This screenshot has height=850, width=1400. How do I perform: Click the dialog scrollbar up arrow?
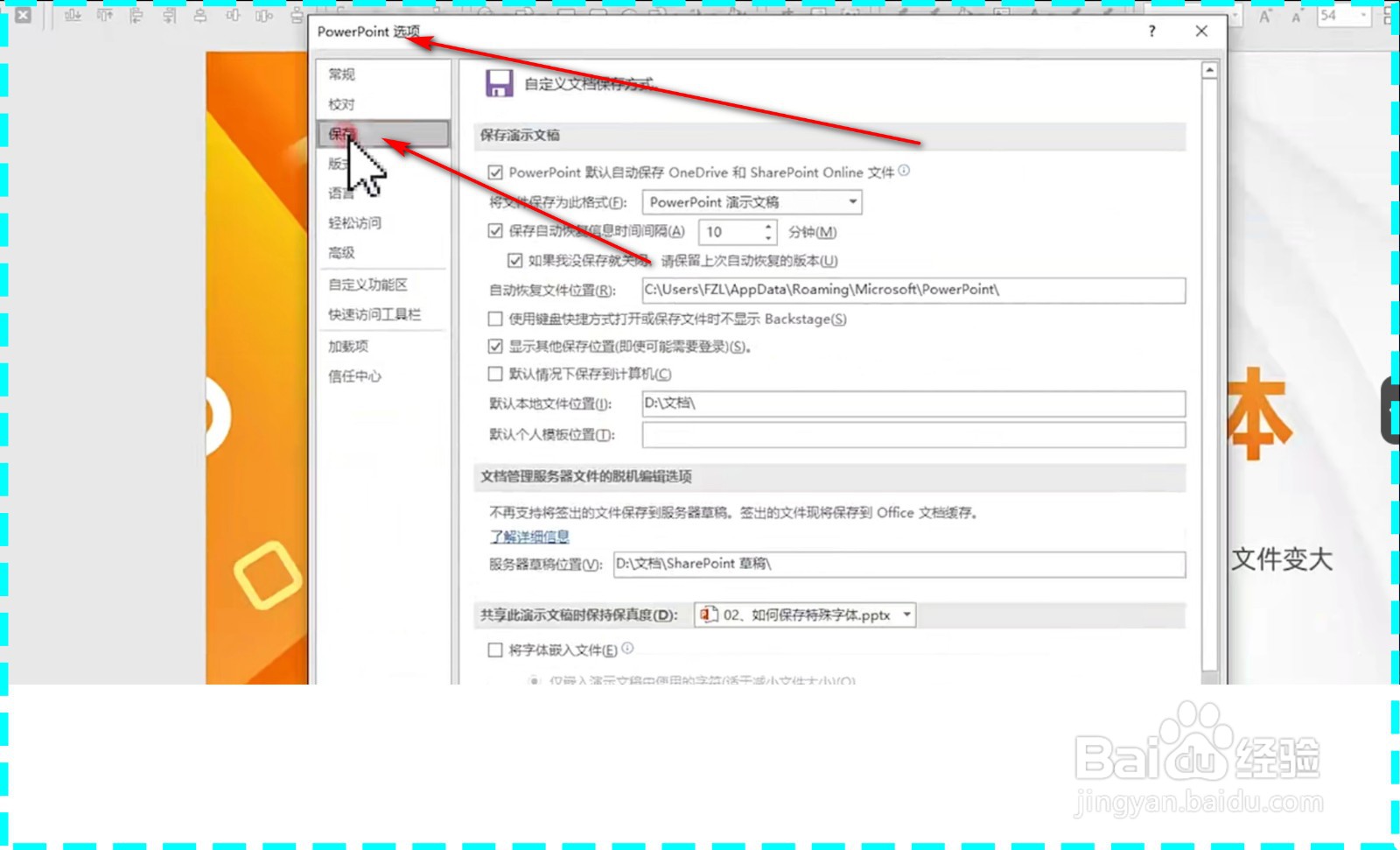point(1210,70)
